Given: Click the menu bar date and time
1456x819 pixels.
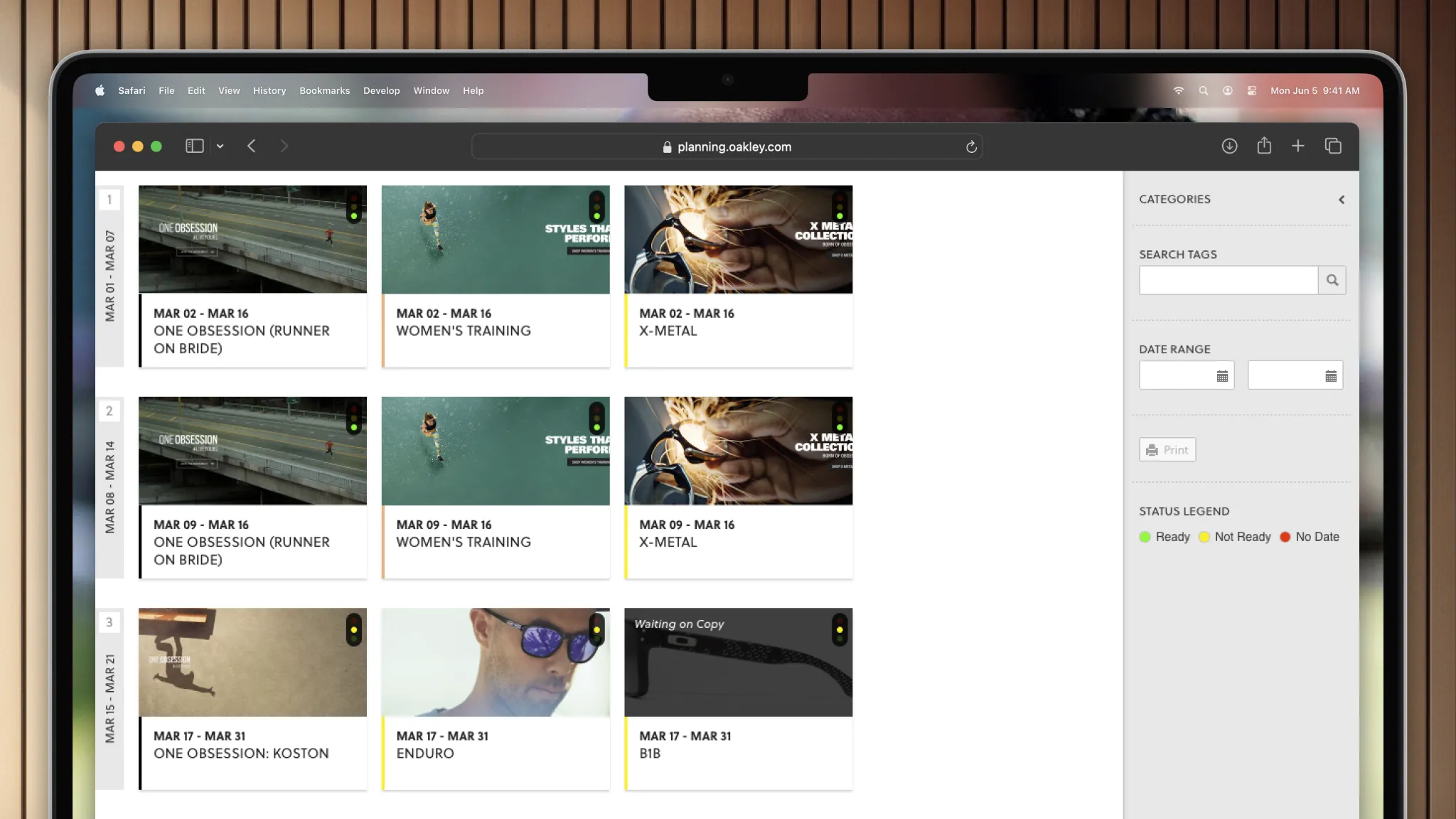Looking at the screenshot, I should [1315, 90].
